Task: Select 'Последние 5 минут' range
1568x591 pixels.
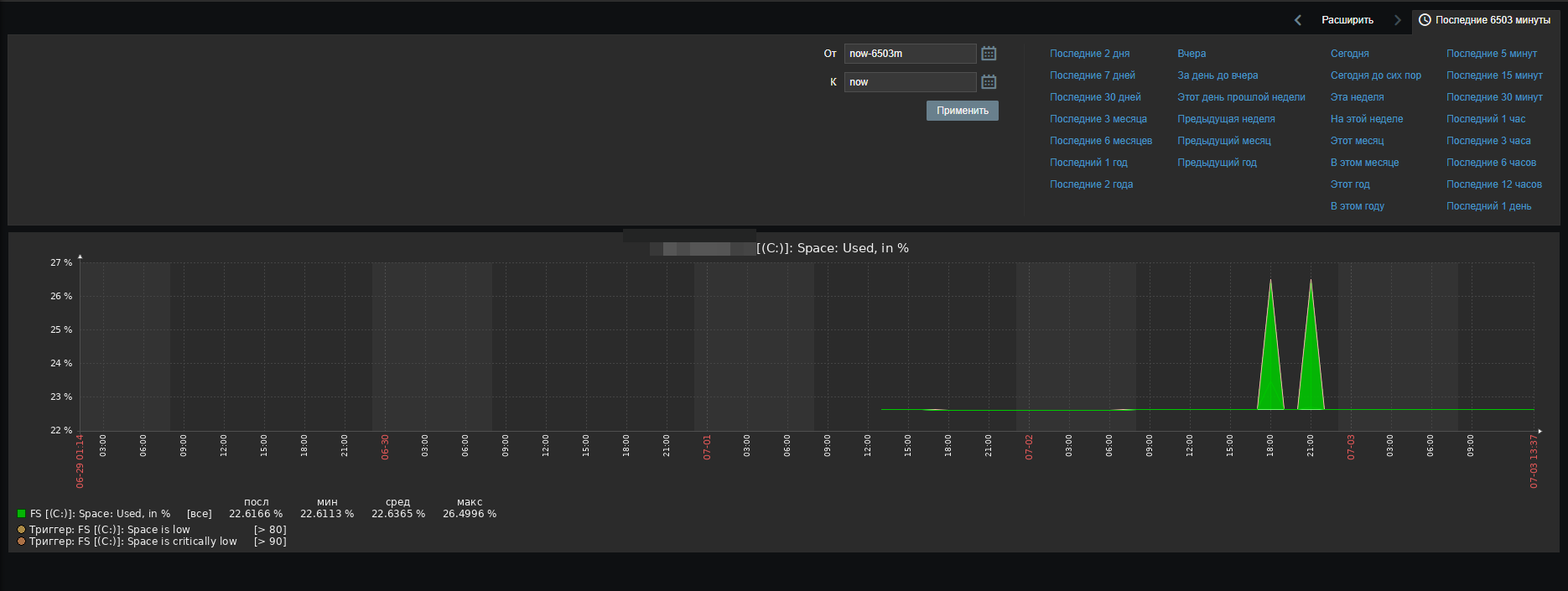Action: [1491, 54]
